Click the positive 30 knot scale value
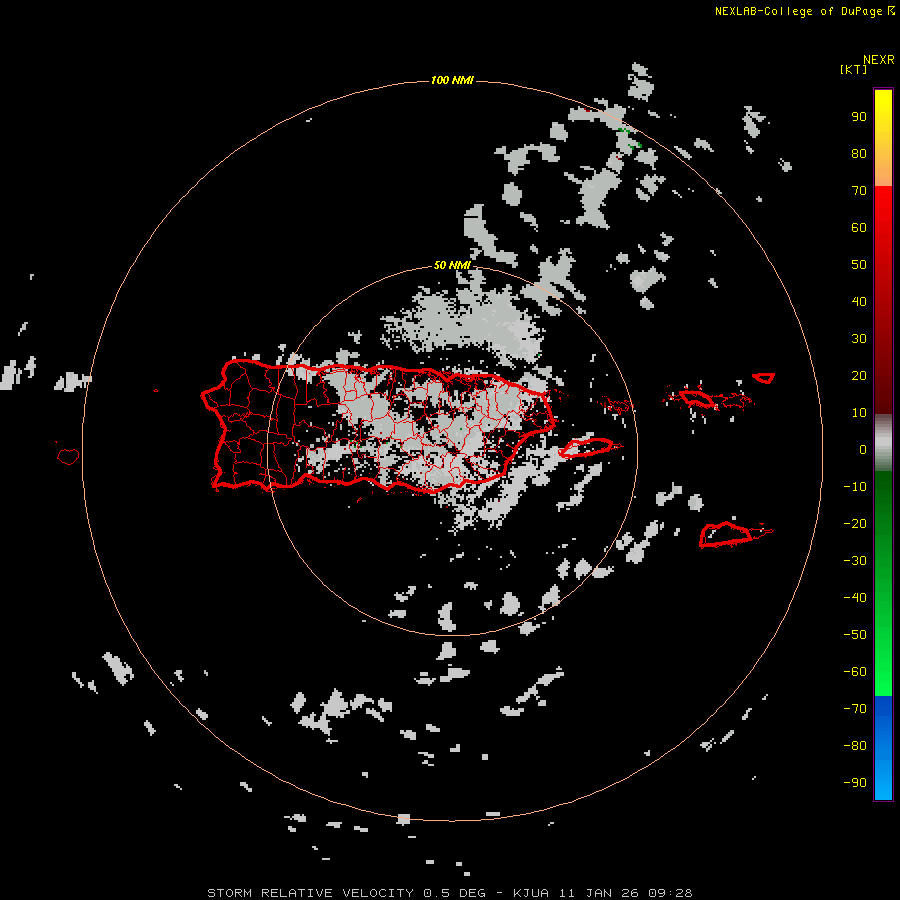900x900 pixels. pyautogui.click(x=859, y=339)
